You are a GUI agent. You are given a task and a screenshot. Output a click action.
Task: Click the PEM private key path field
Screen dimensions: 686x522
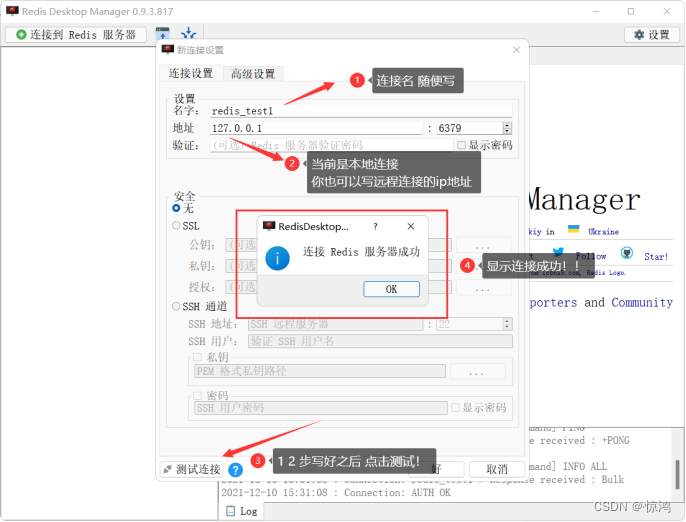pyautogui.click(x=319, y=371)
